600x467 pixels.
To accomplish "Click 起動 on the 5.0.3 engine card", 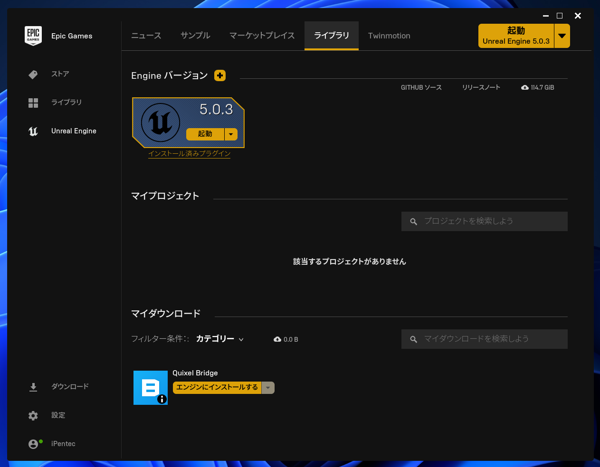I will [205, 134].
